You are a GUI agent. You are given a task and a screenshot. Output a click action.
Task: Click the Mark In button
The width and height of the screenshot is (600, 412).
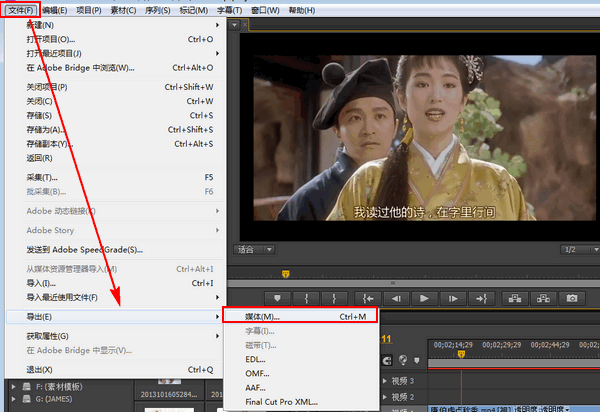[x=306, y=298]
